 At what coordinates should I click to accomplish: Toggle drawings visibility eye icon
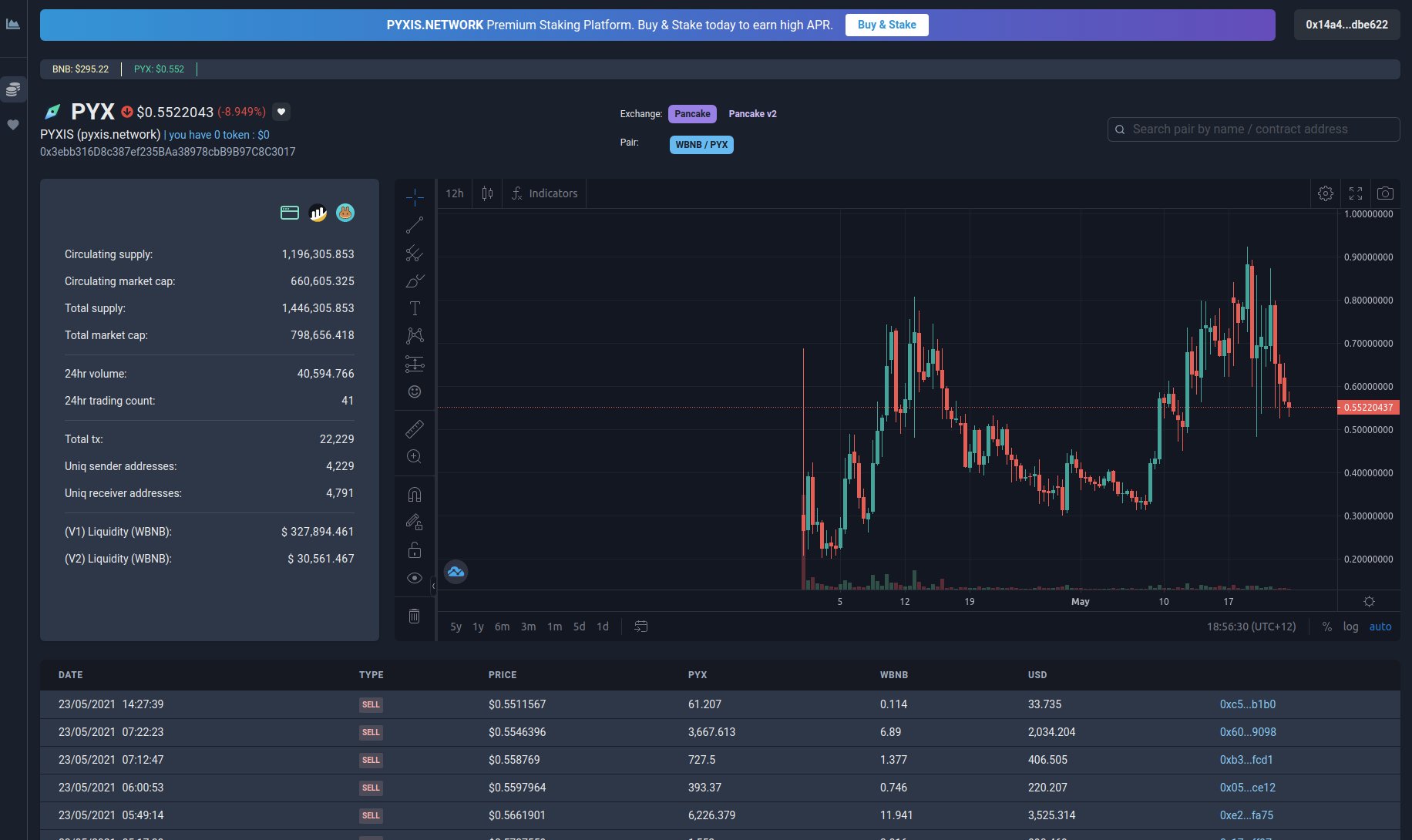pyautogui.click(x=415, y=578)
